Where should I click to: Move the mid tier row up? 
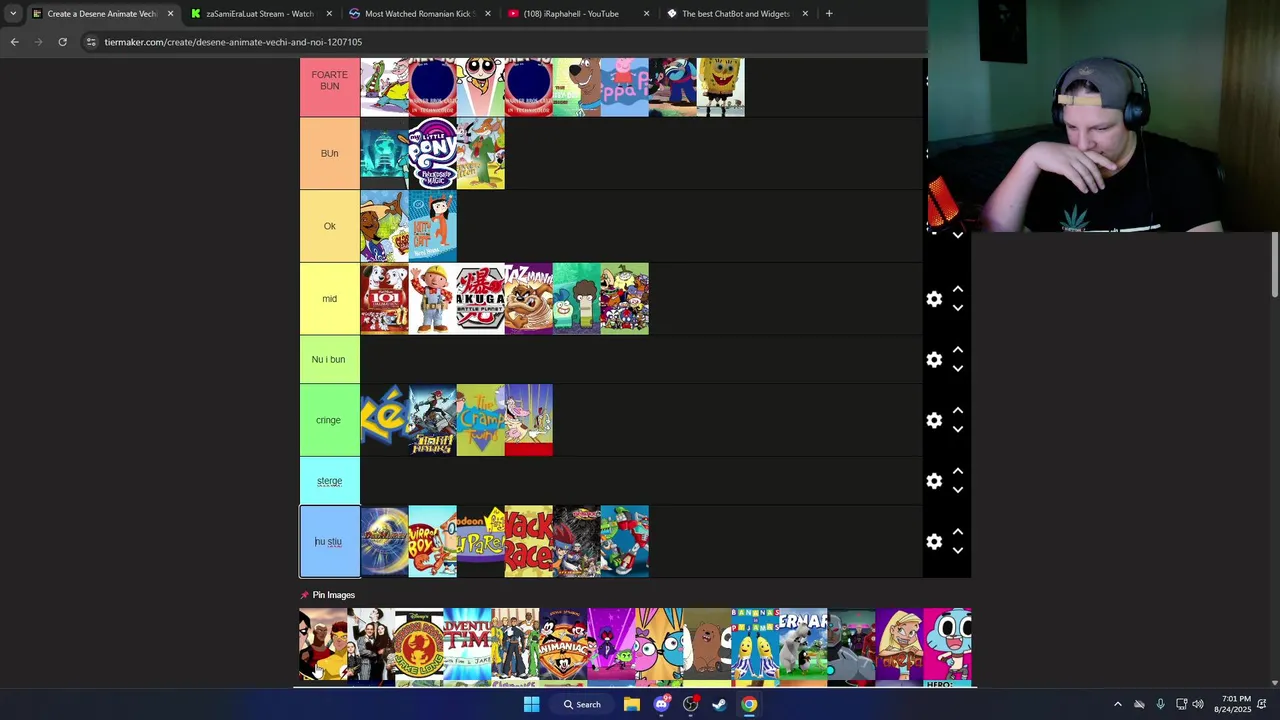958,289
